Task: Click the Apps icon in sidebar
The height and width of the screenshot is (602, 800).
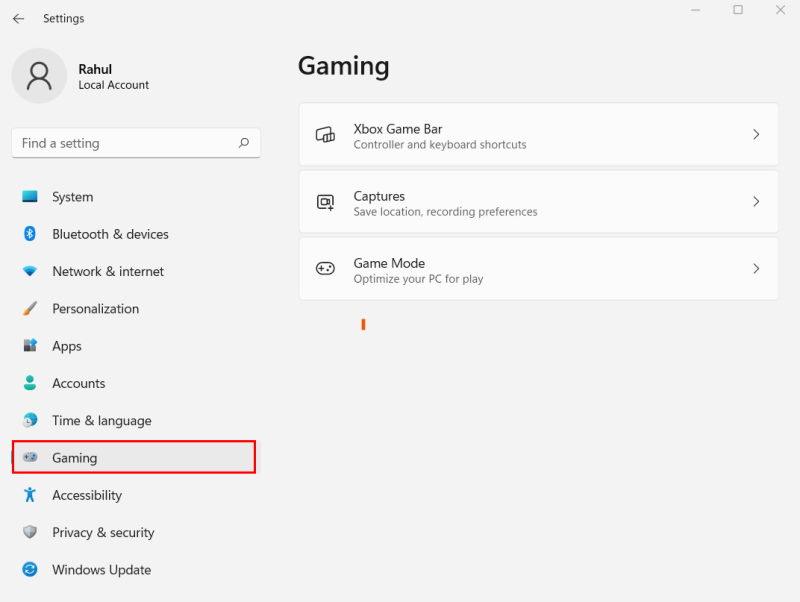Action: 30,345
